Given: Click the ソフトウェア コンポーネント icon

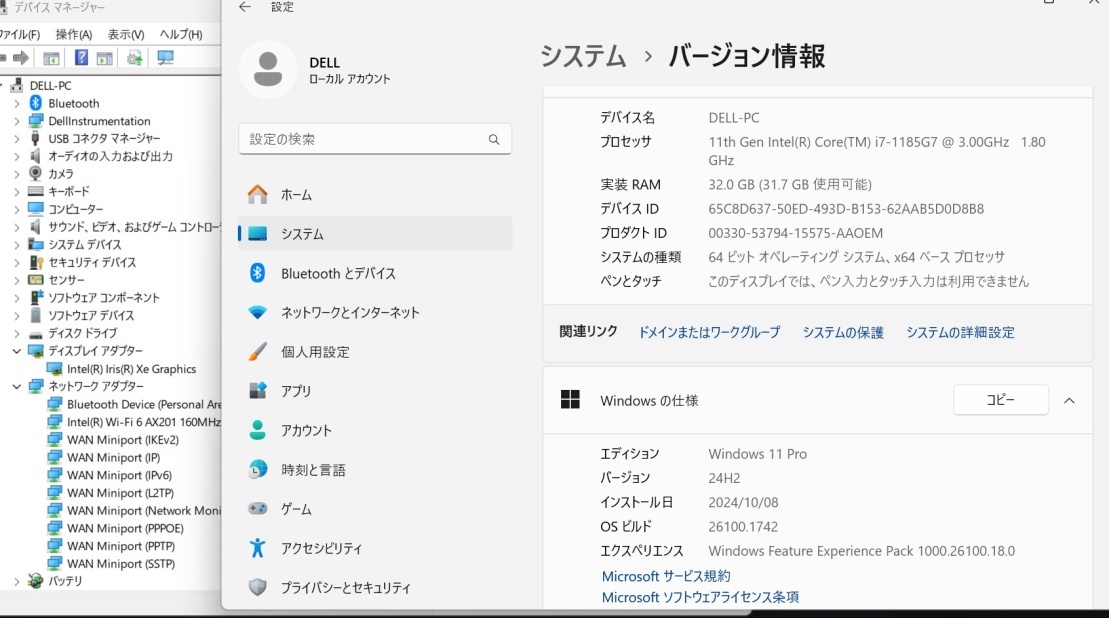Looking at the screenshot, I should point(35,298).
